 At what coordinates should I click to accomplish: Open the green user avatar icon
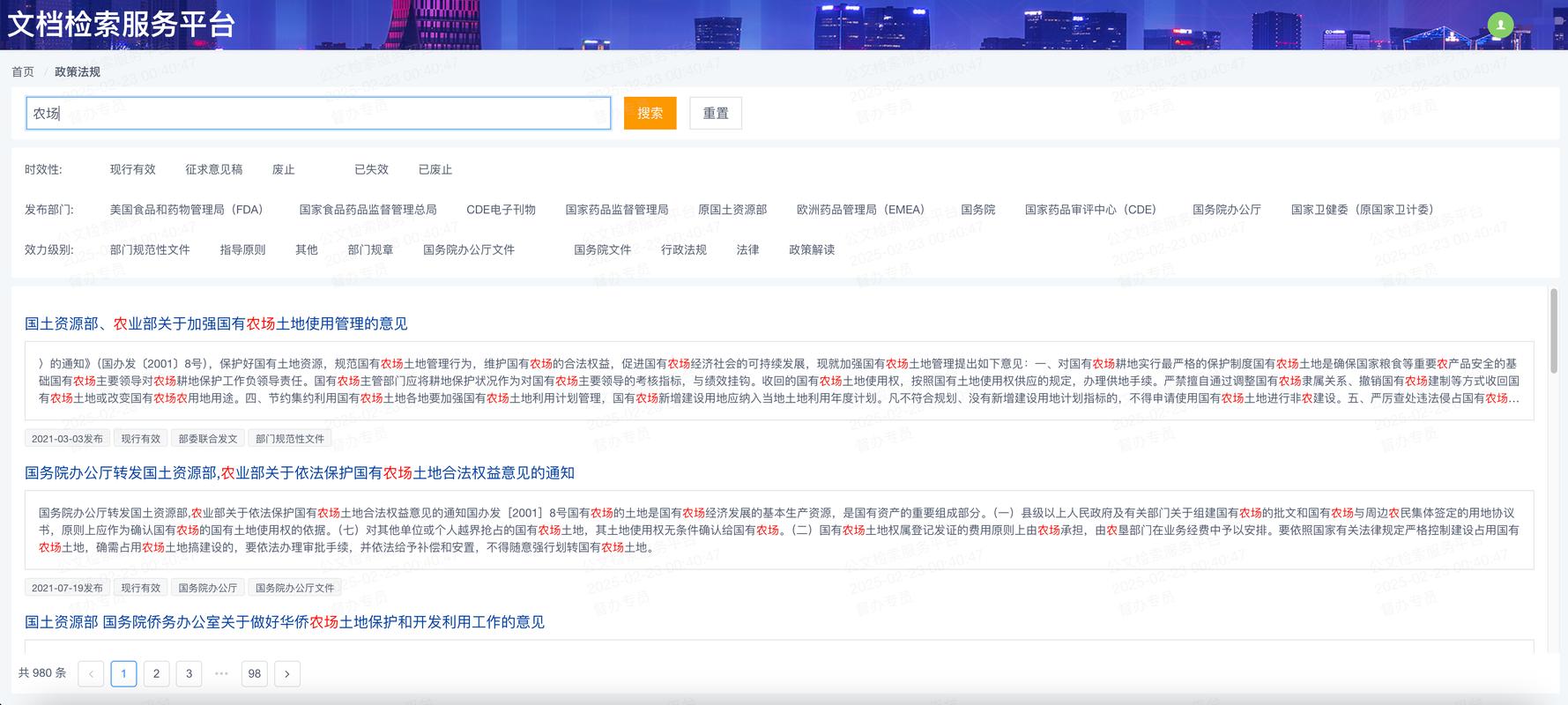point(1500,26)
